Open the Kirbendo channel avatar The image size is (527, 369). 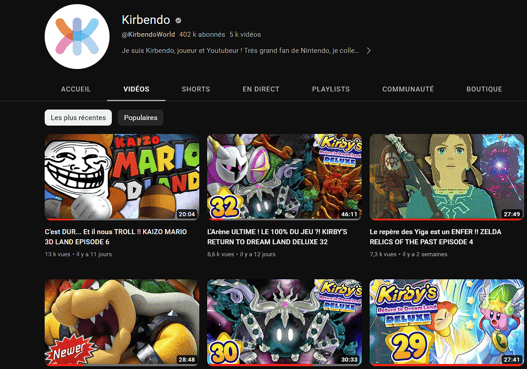tap(77, 36)
